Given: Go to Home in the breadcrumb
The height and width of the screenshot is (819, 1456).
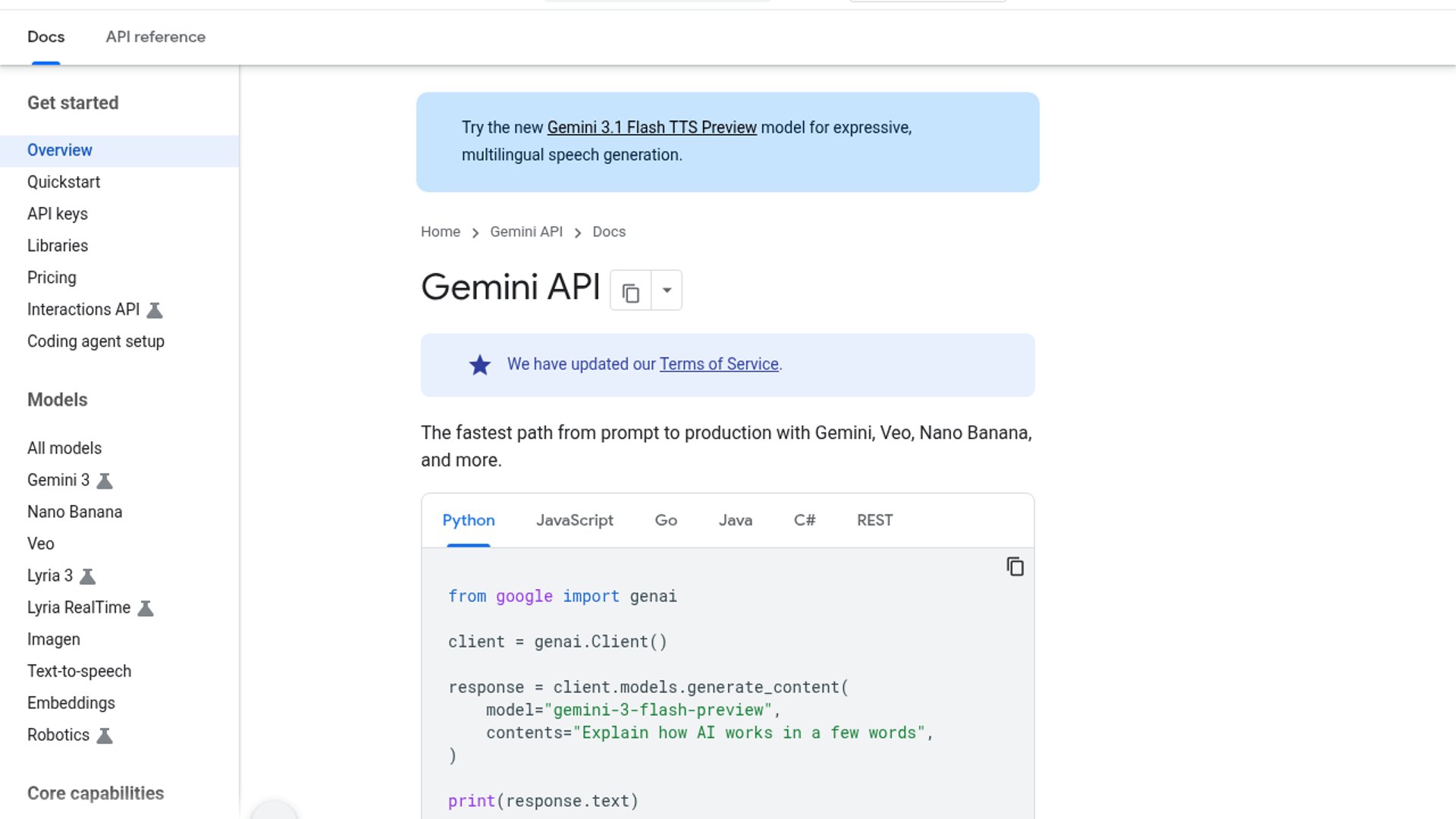Looking at the screenshot, I should 440,232.
